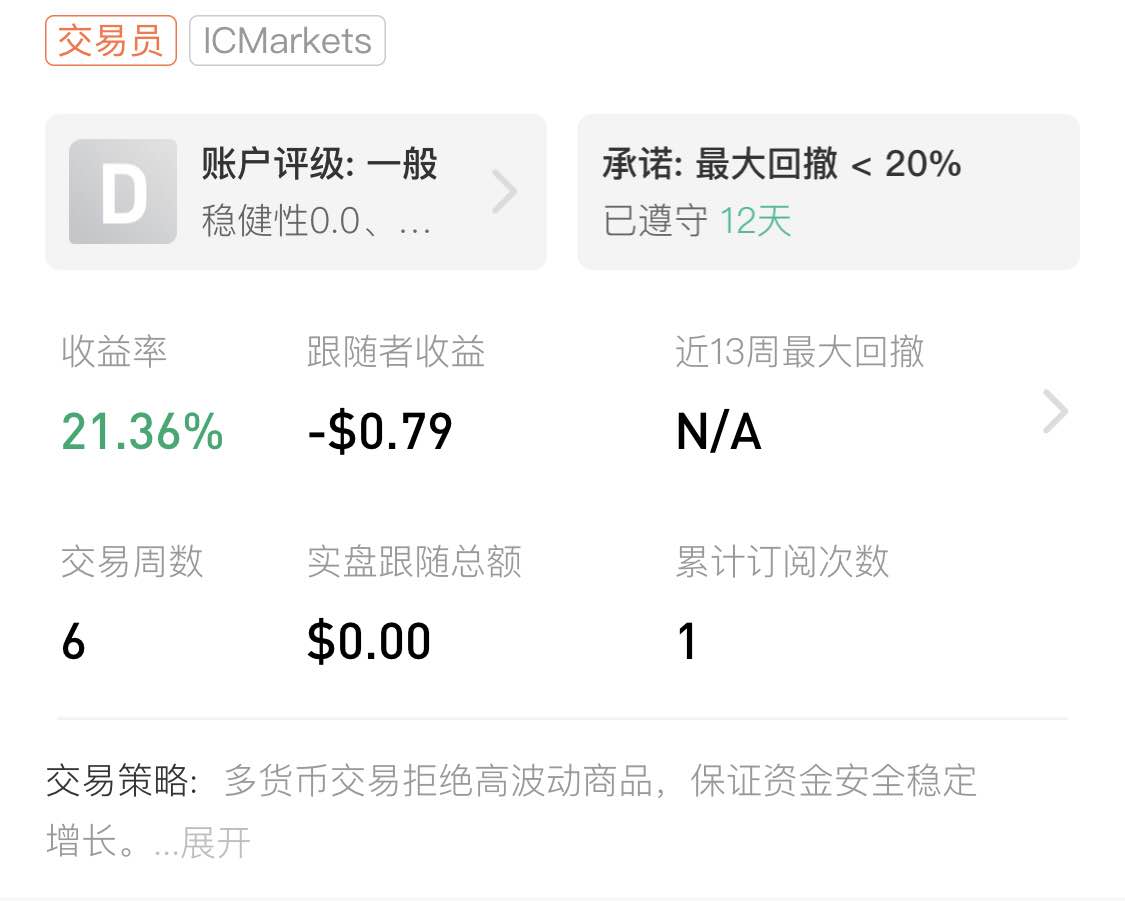Open the 账户评级: 一般 card
Viewport: 1125px width, 901px height.
pyautogui.click(x=296, y=192)
